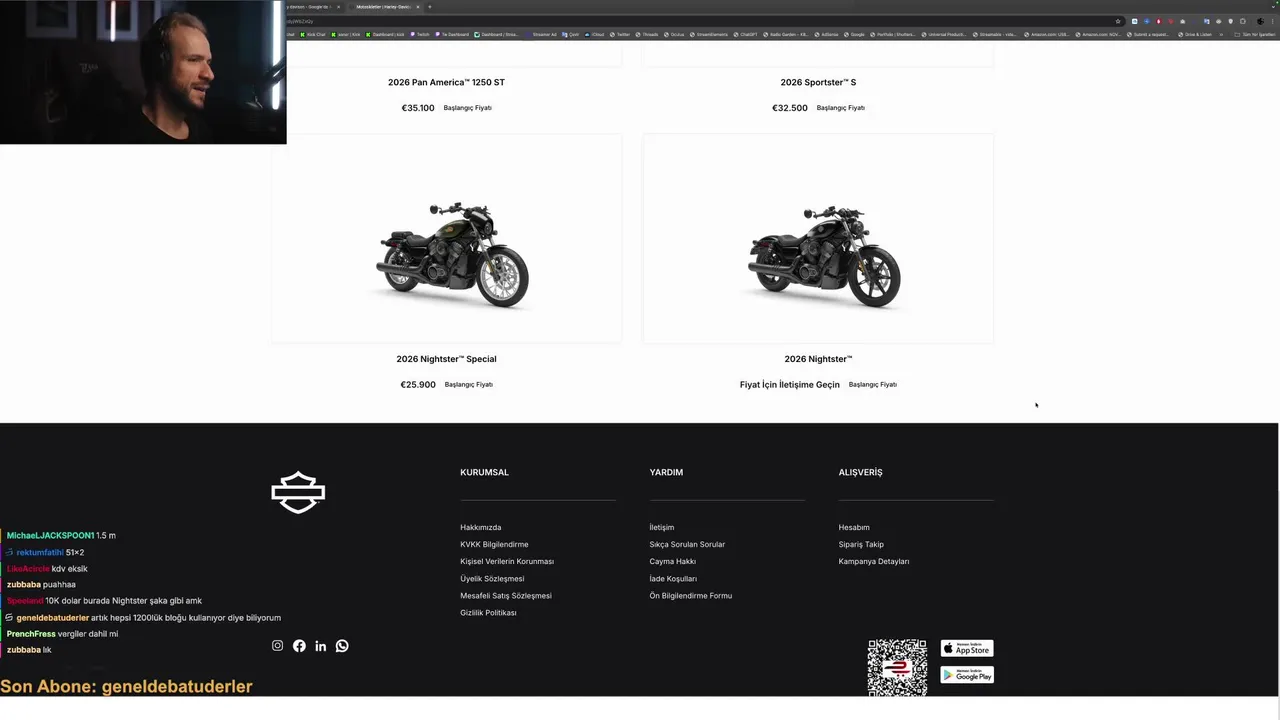
Task: Click chat username geneldebatuderler
Action: [53, 618]
